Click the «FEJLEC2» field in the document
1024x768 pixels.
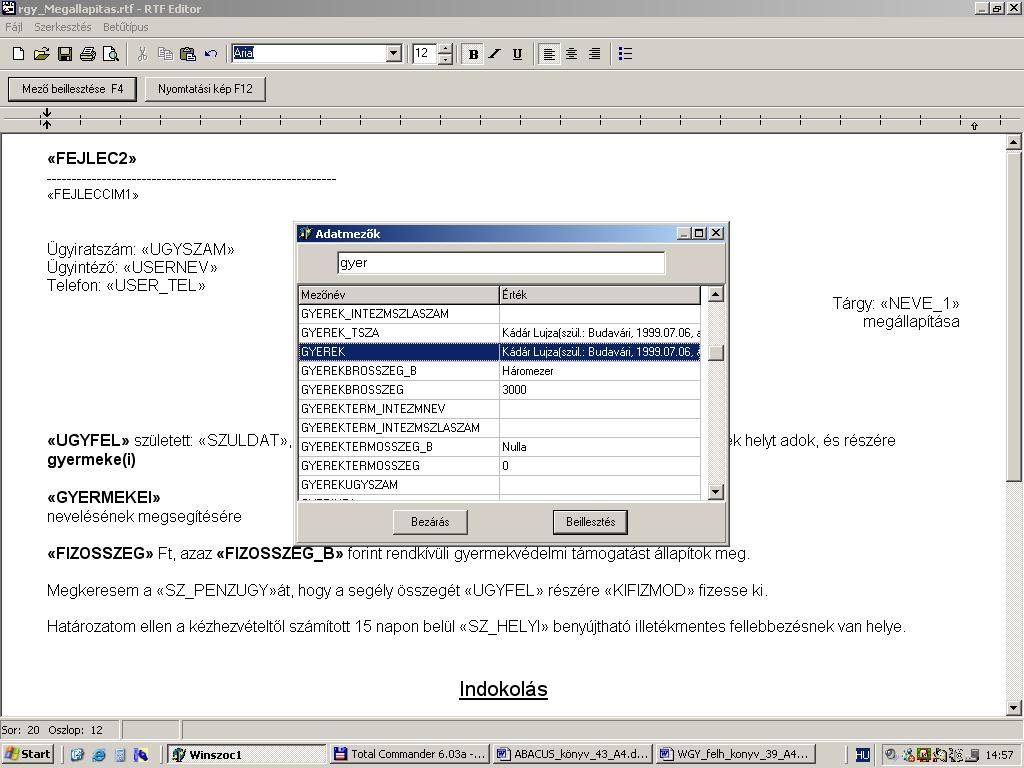click(x=91, y=159)
